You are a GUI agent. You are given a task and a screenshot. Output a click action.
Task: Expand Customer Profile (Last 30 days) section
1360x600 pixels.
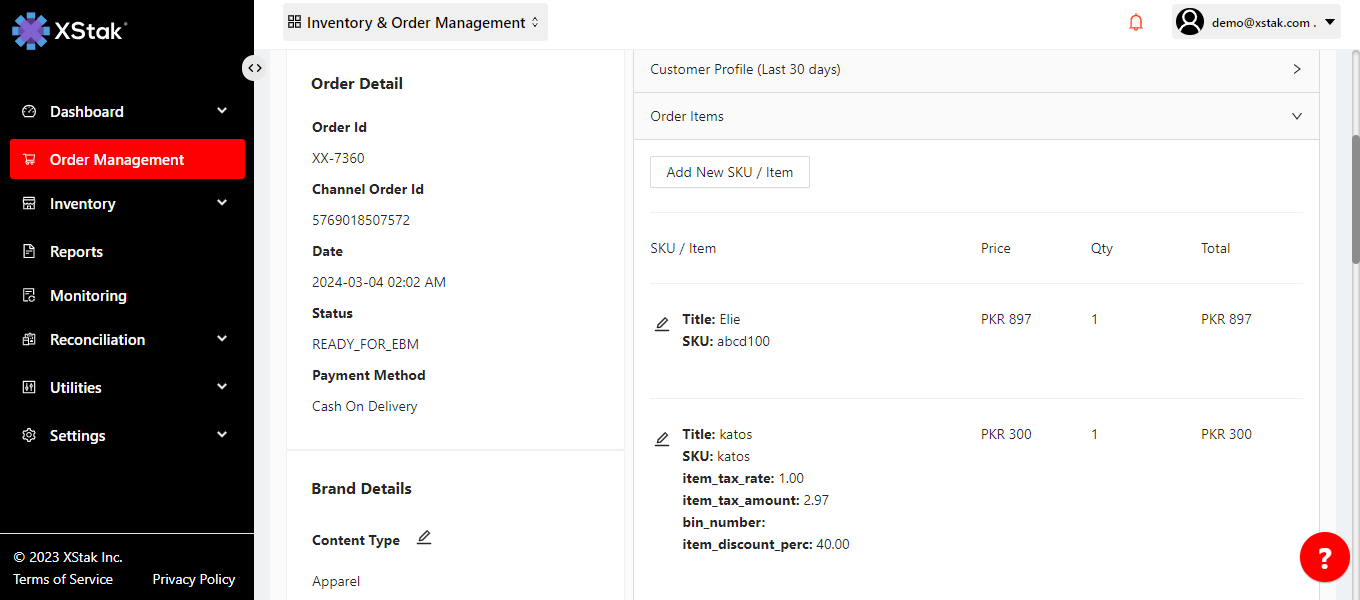[x=1296, y=70]
